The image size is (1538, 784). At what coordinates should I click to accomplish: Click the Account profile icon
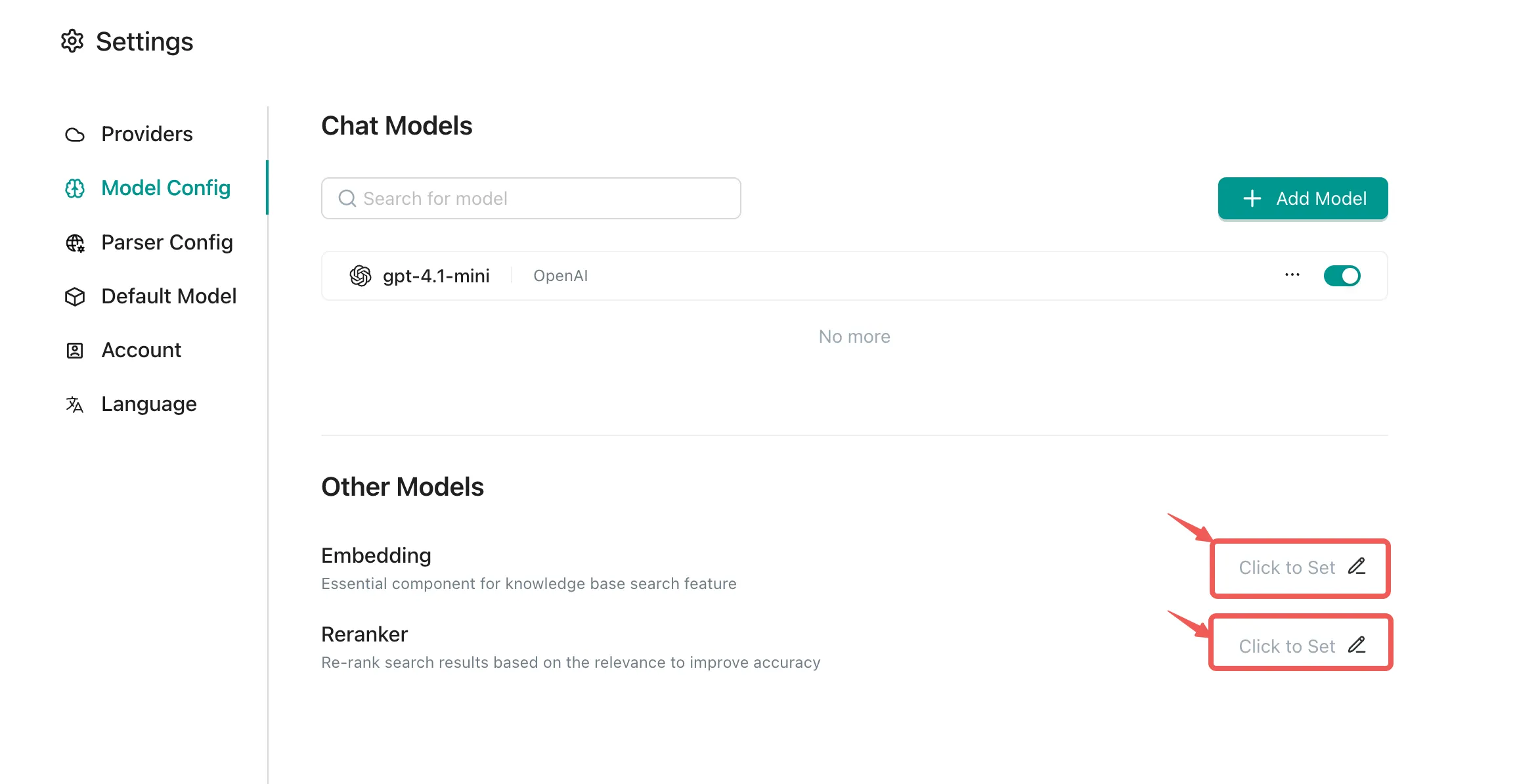75,351
